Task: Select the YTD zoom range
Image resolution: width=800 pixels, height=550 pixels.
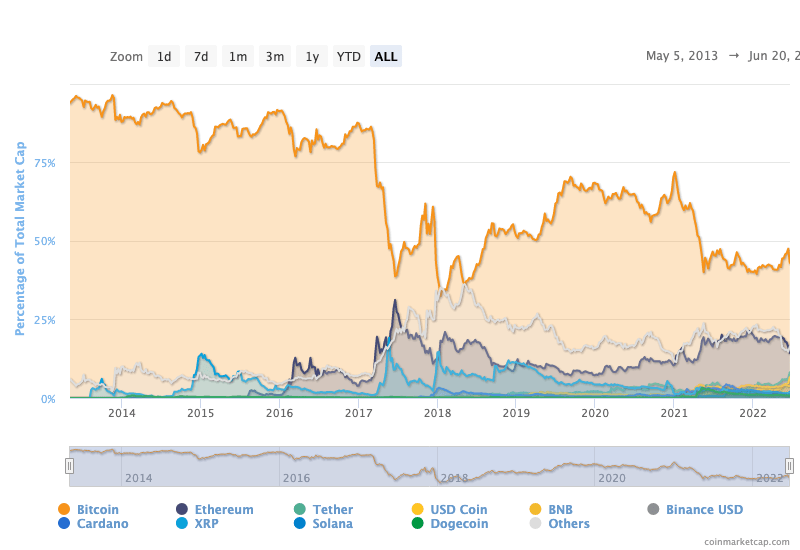Action: pos(348,57)
